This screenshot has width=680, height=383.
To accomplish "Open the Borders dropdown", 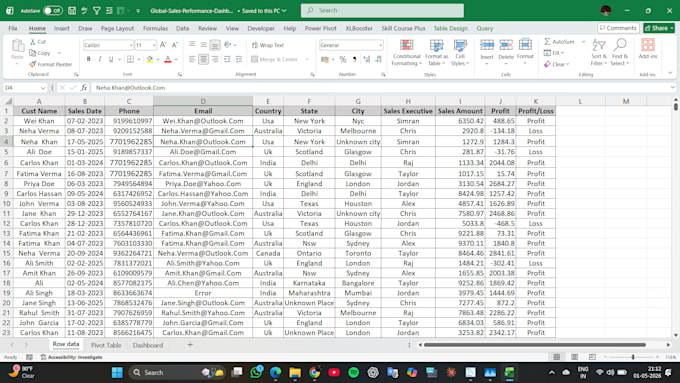I will click(138, 59).
